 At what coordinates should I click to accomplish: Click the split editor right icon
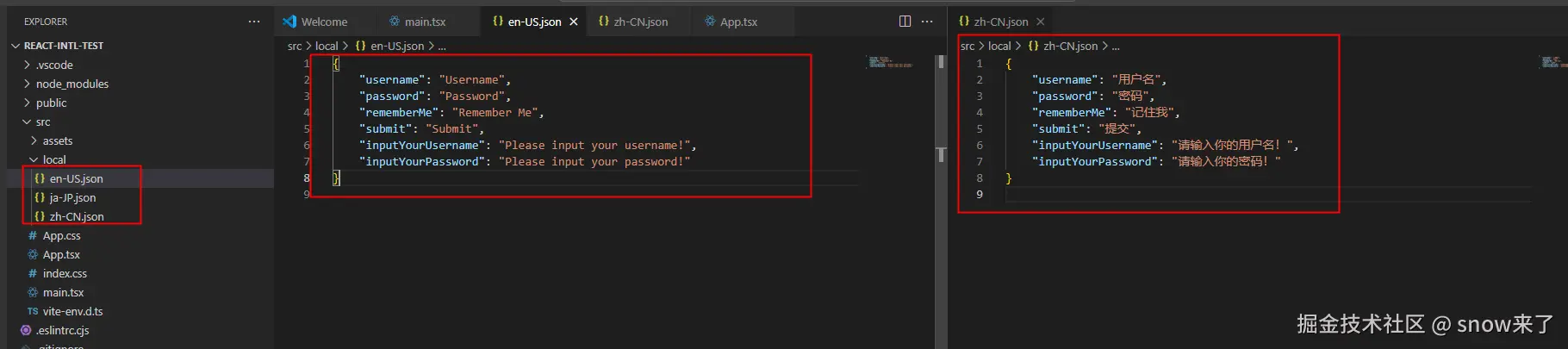905,22
